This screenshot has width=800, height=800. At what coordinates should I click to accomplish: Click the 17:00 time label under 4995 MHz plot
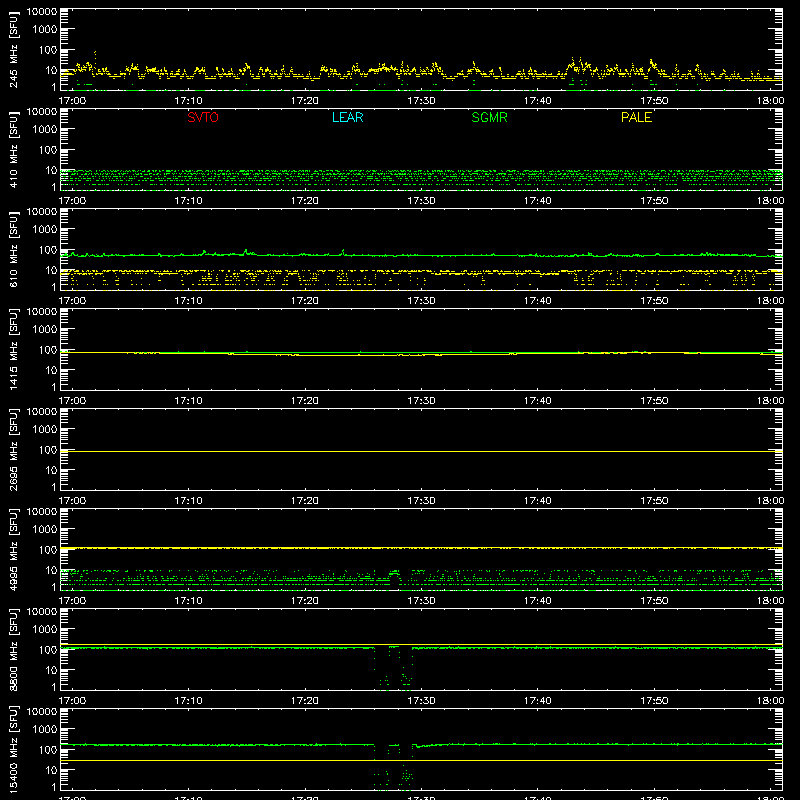pyautogui.click(x=72, y=601)
